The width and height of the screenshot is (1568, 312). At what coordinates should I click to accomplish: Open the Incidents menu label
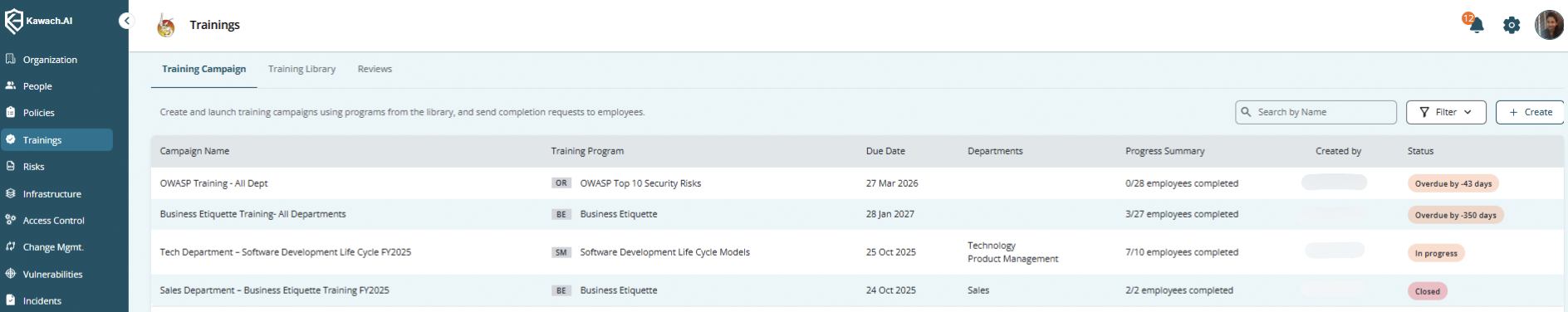pos(42,301)
